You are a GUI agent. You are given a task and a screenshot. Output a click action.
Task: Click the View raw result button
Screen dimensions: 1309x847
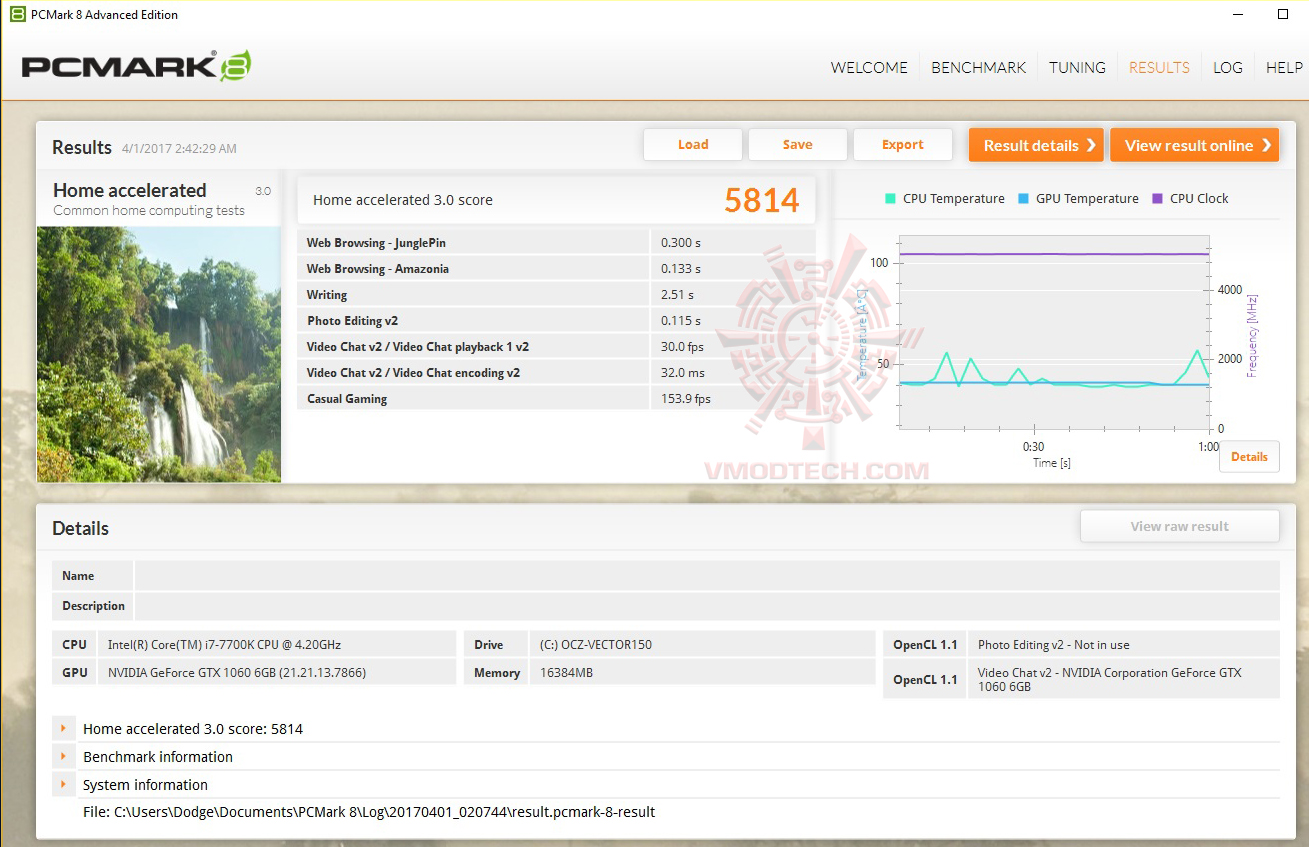(1180, 526)
